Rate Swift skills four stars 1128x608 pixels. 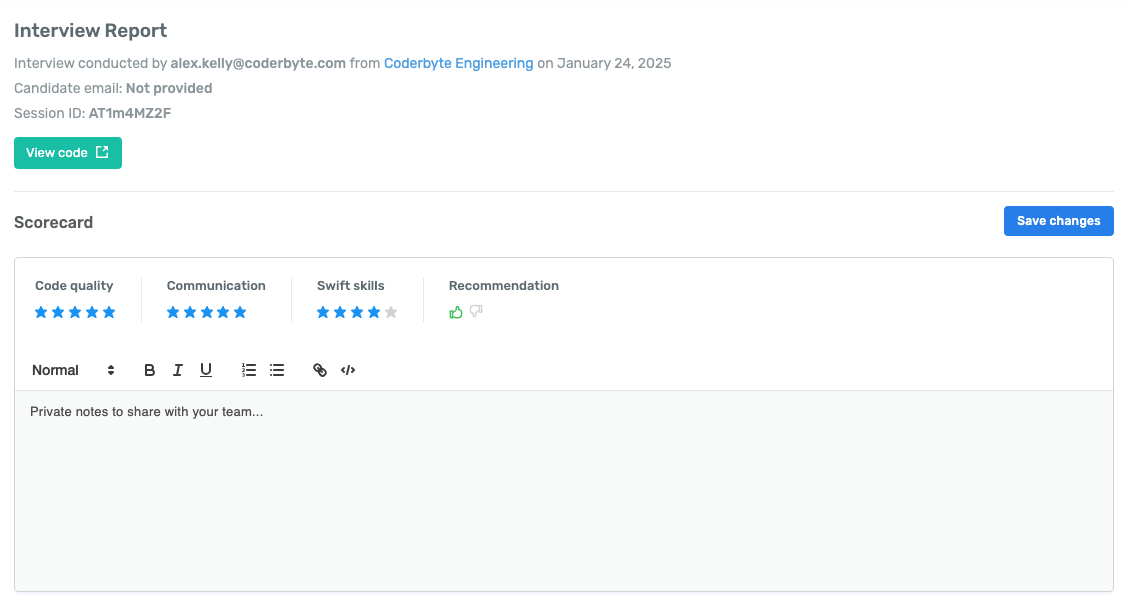coord(374,312)
